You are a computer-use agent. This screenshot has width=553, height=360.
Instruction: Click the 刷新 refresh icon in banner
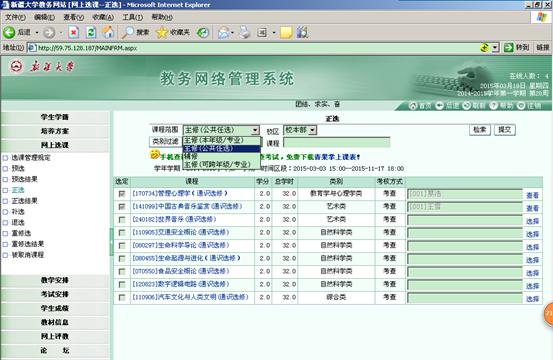click(467, 105)
